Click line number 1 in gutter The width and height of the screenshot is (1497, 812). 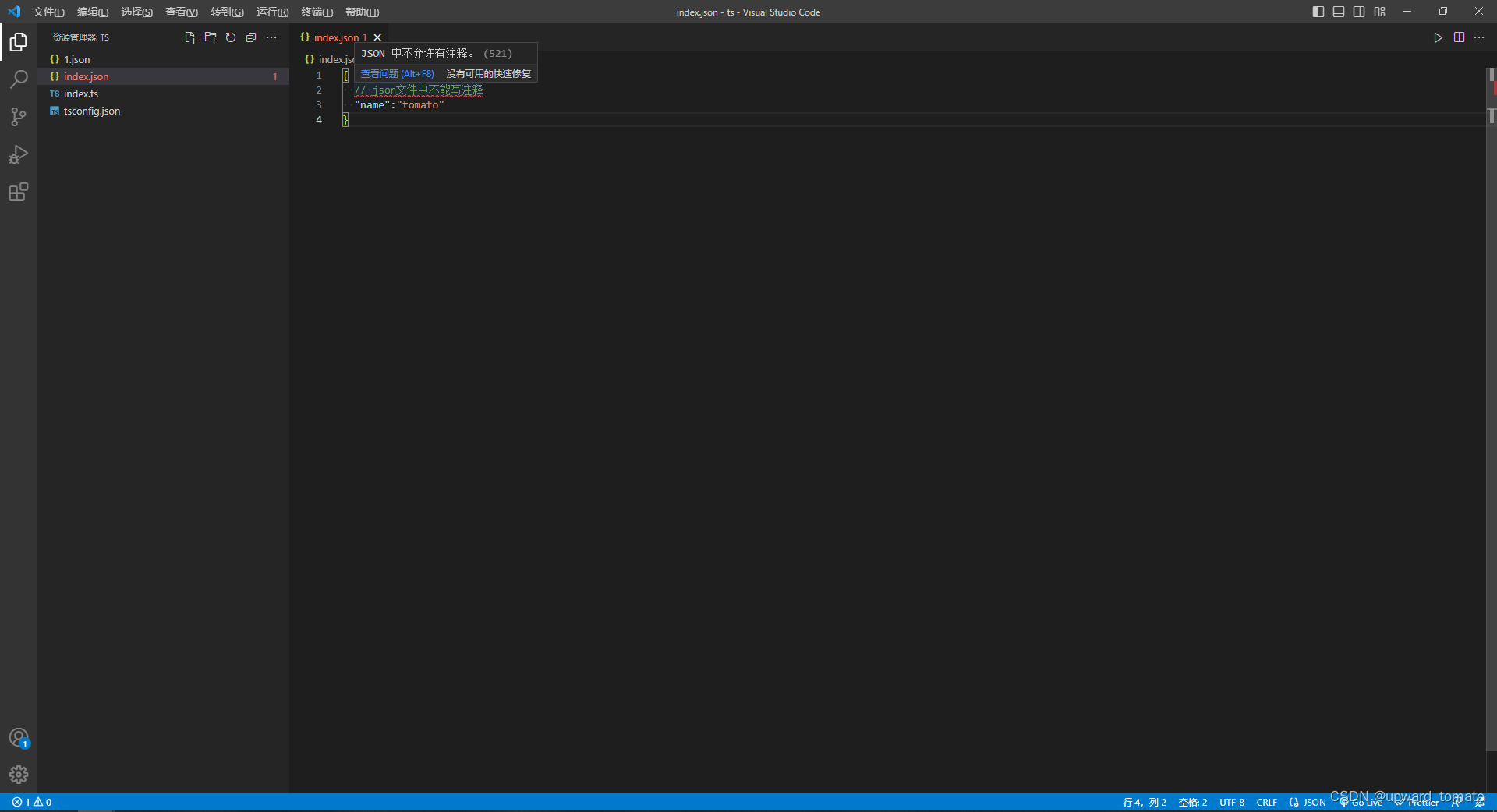pyautogui.click(x=319, y=76)
